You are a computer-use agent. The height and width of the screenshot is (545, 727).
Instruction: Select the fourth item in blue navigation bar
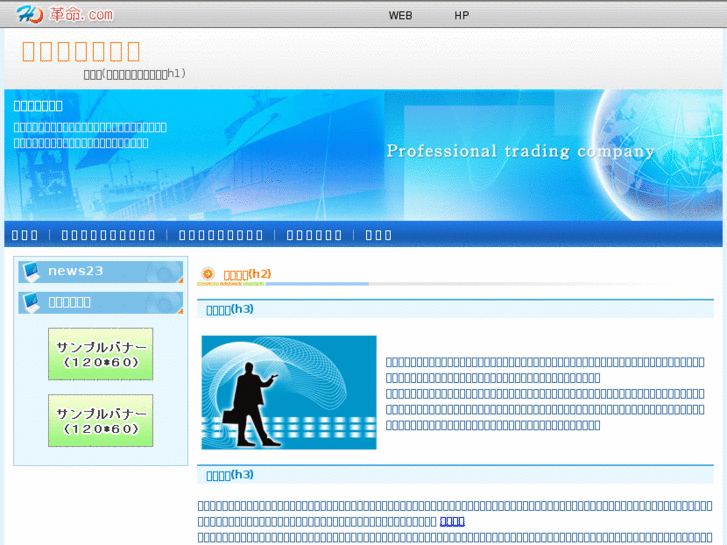pyautogui.click(x=314, y=235)
